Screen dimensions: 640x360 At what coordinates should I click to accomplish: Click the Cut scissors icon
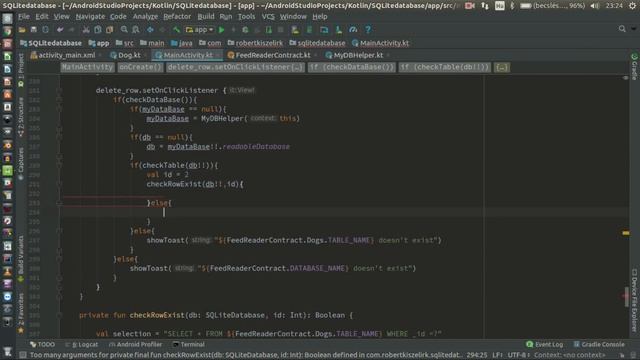click(86, 30)
